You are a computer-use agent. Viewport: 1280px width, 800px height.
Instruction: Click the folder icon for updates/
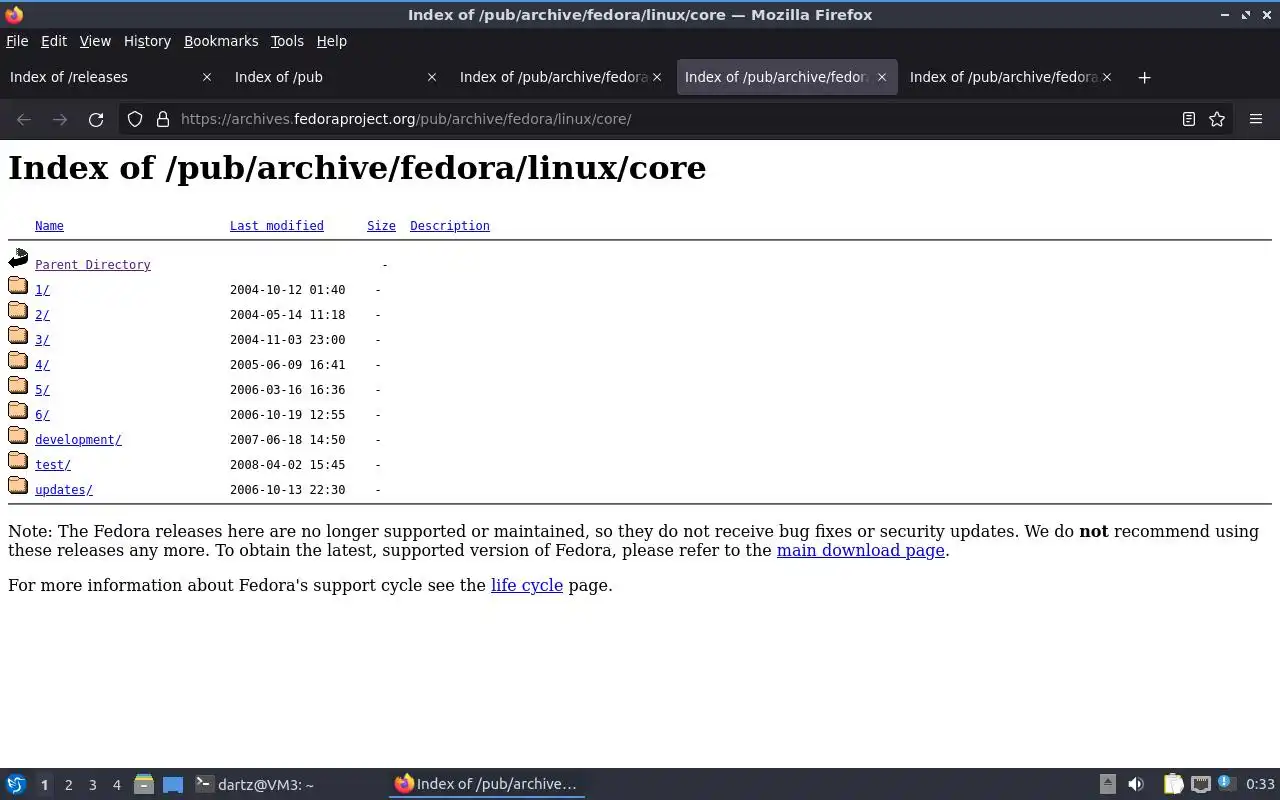[18, 486]
